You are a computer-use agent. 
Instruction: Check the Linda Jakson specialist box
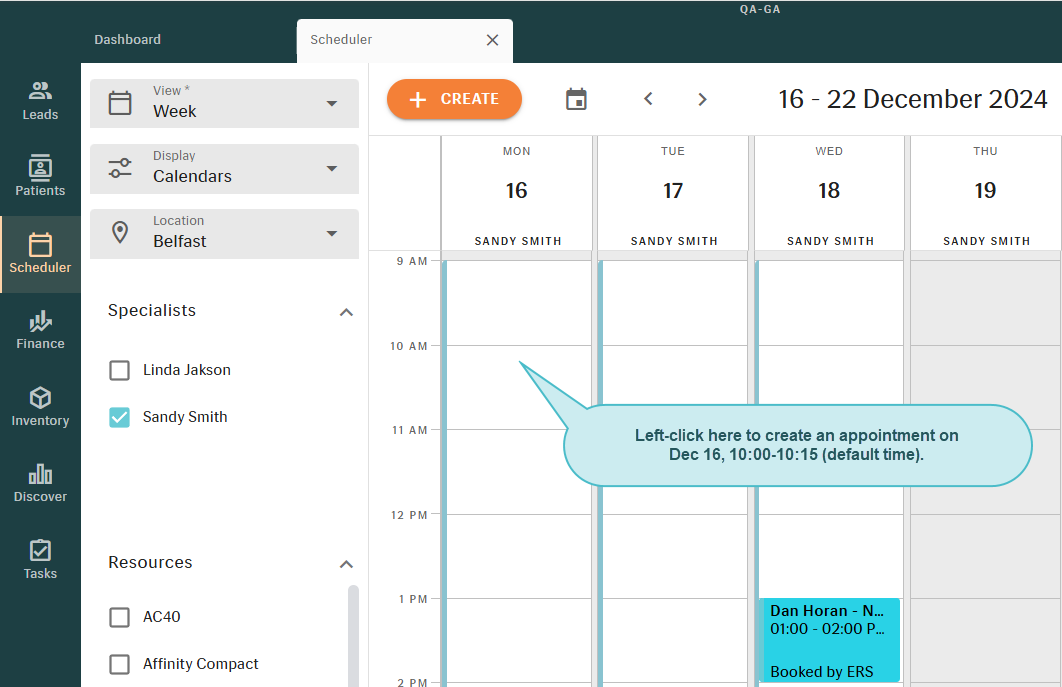(120, 371)
